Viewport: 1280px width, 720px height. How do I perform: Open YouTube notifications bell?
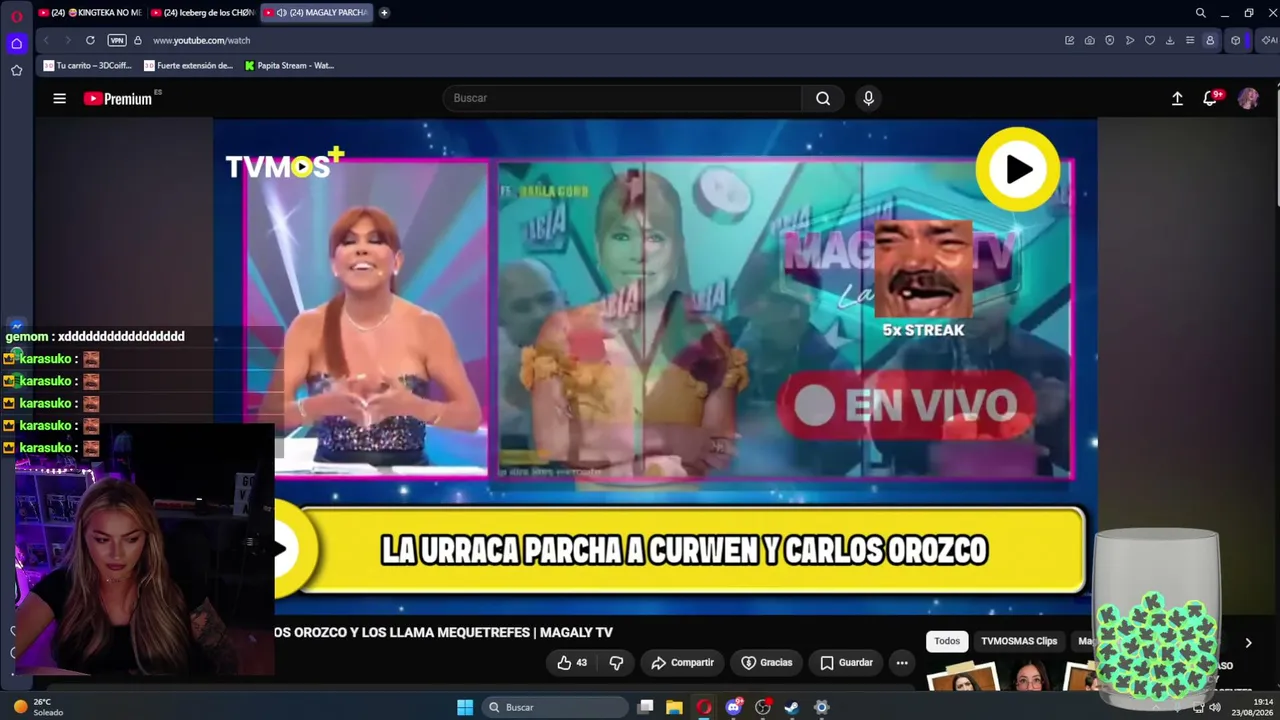[x=1210, y=98]
